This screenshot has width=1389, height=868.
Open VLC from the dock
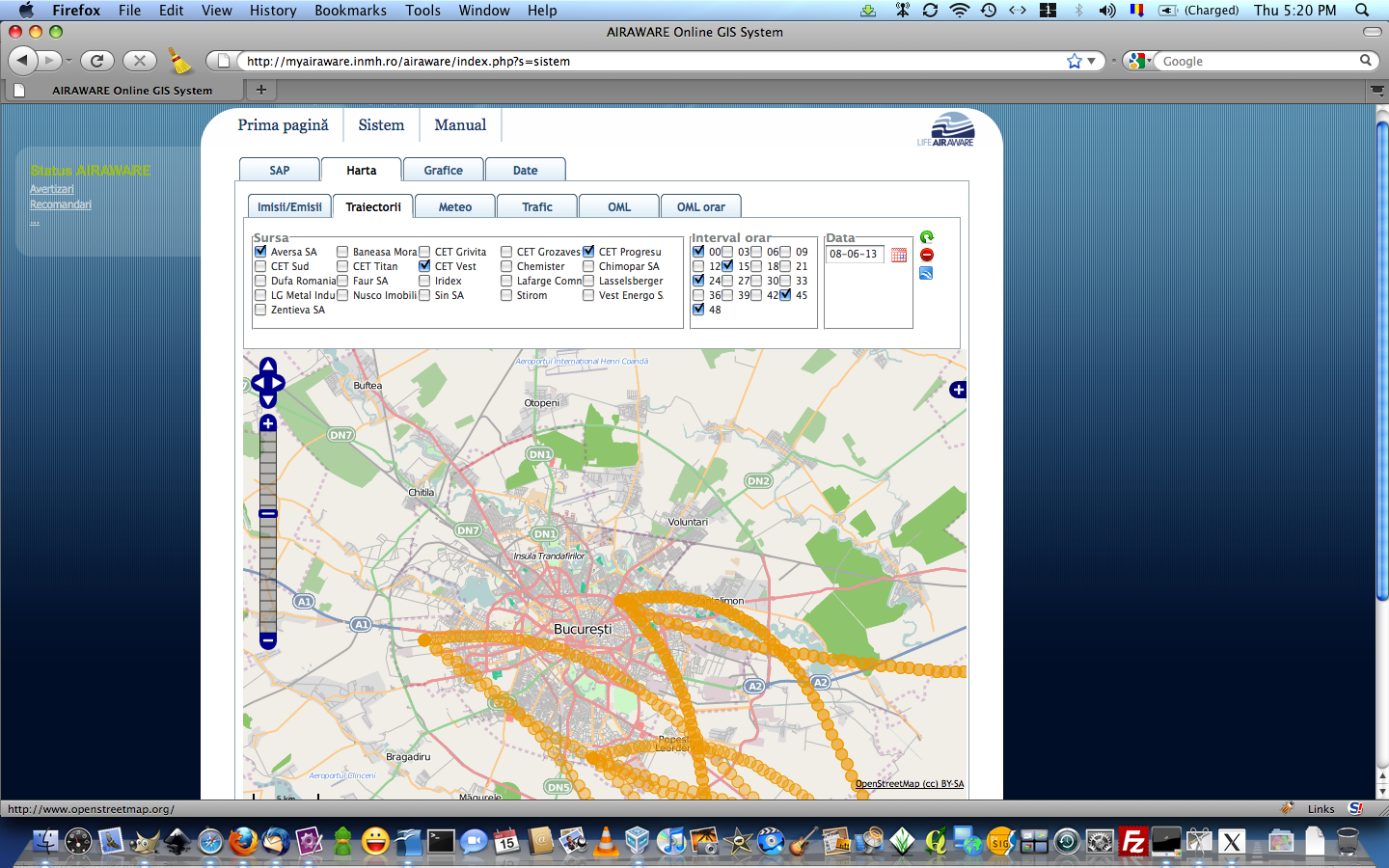tap(605, 841)
